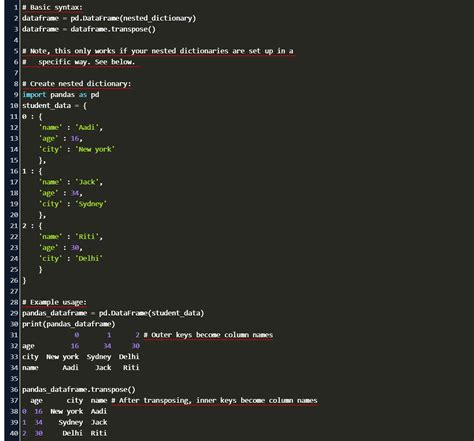Click pandas_dataframe.transpose() on line 36
Viewport: 474px width, 441px height.
[x=79, y=389]
